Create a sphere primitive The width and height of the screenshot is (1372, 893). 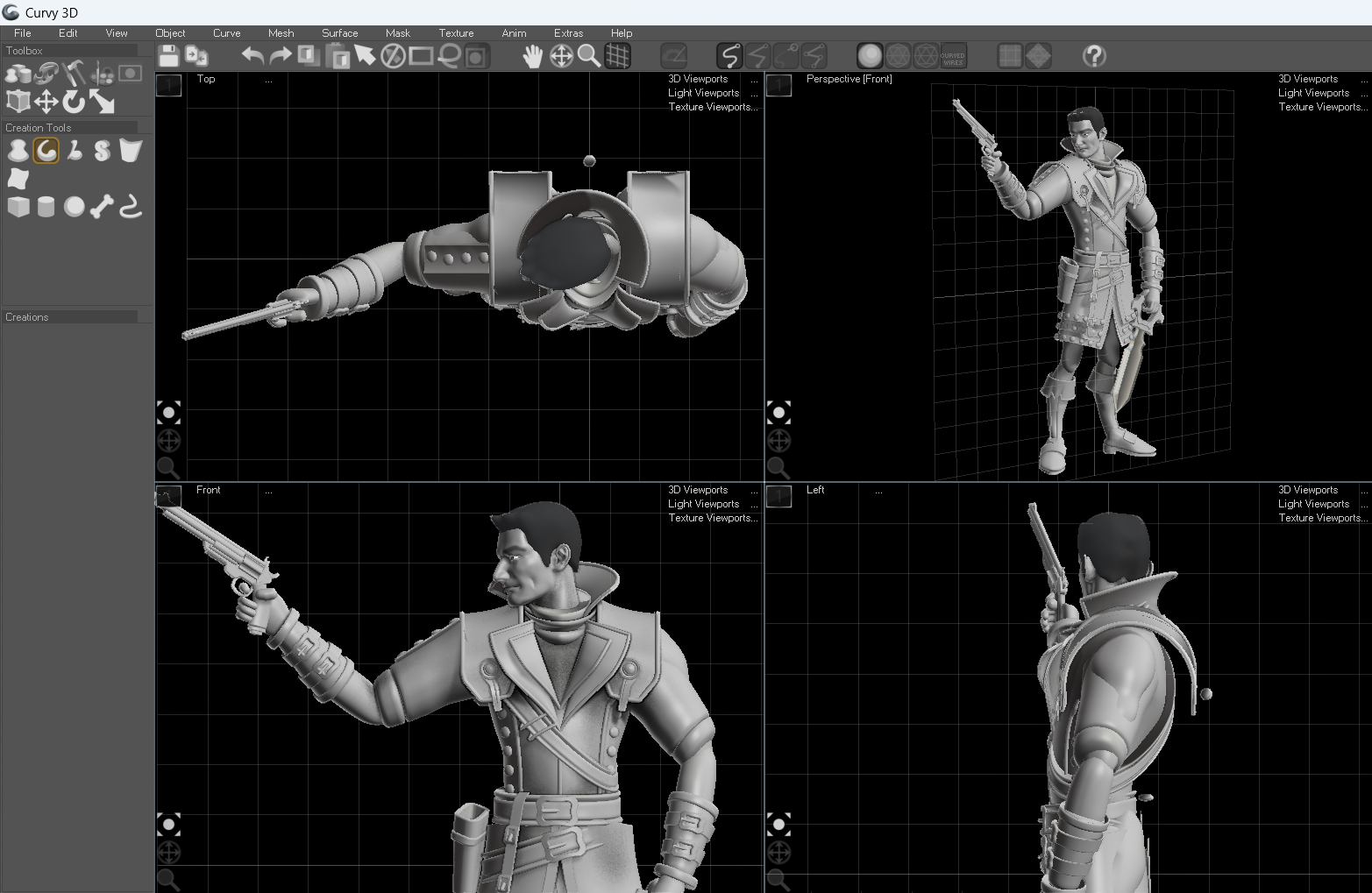pyautogui.click(x=74, y=207)
